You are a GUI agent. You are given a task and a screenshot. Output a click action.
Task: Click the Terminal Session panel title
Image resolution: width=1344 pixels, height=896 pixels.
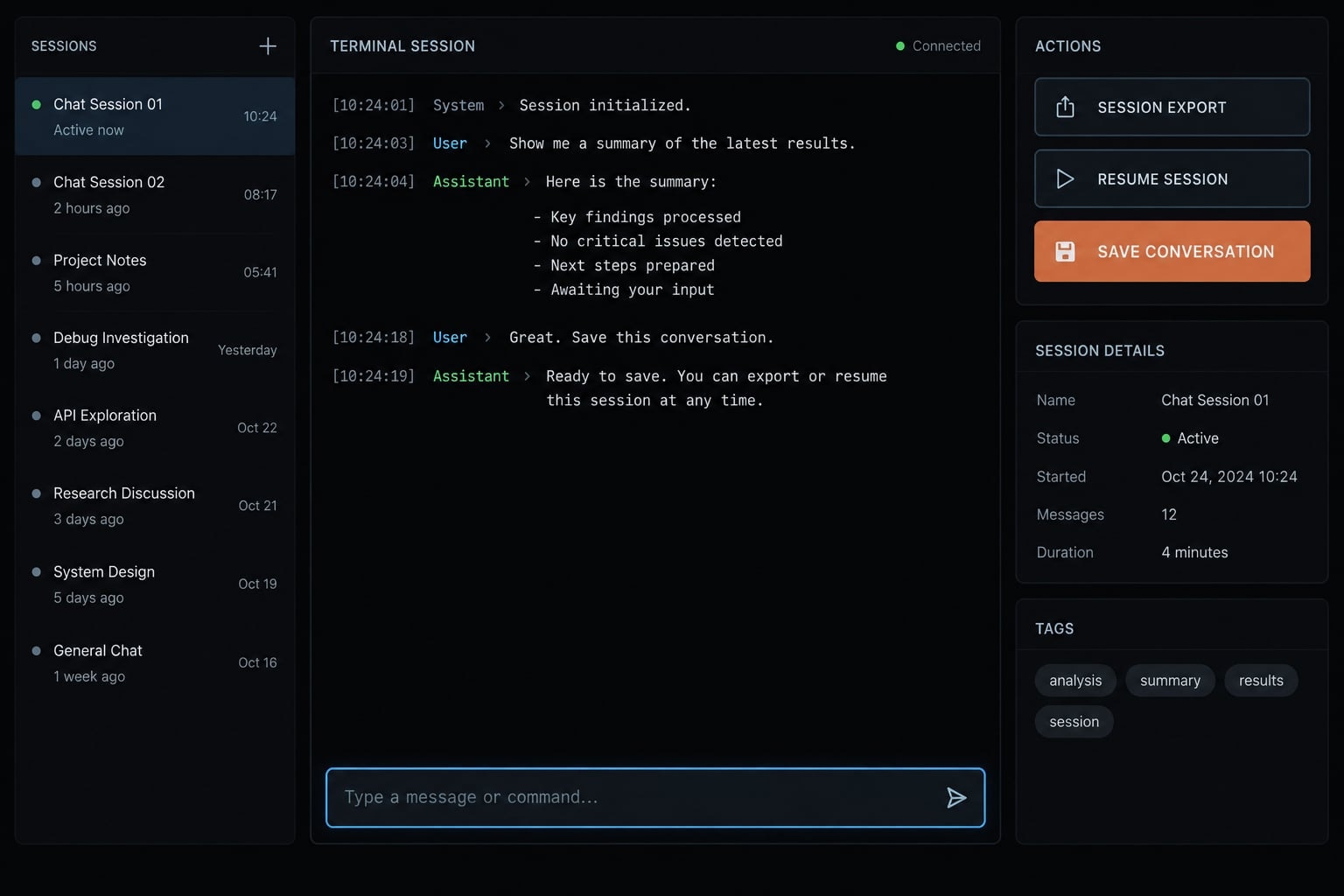coord(402,46)
